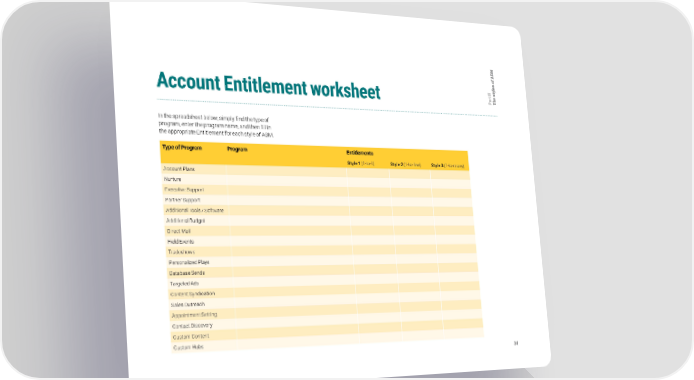Click the Nurture row label

click(172, 179)
